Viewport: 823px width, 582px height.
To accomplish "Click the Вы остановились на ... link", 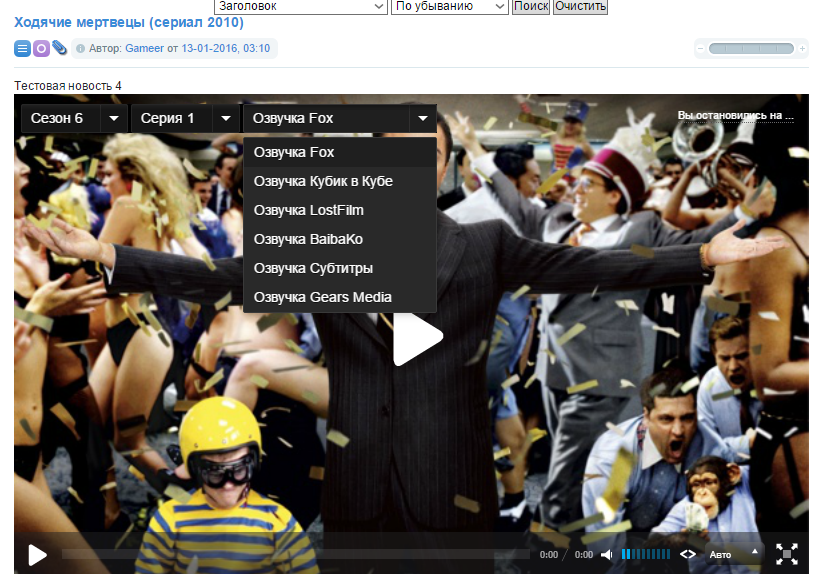I will pos(735,115).
